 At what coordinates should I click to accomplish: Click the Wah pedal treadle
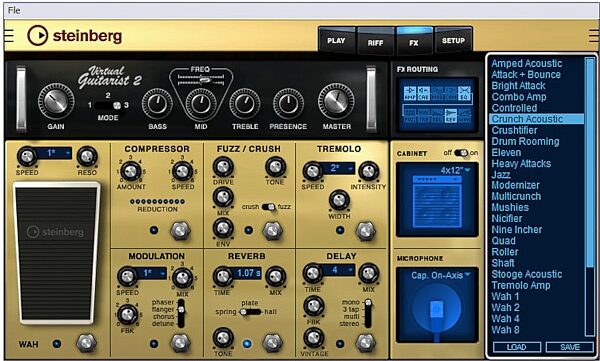56,253
